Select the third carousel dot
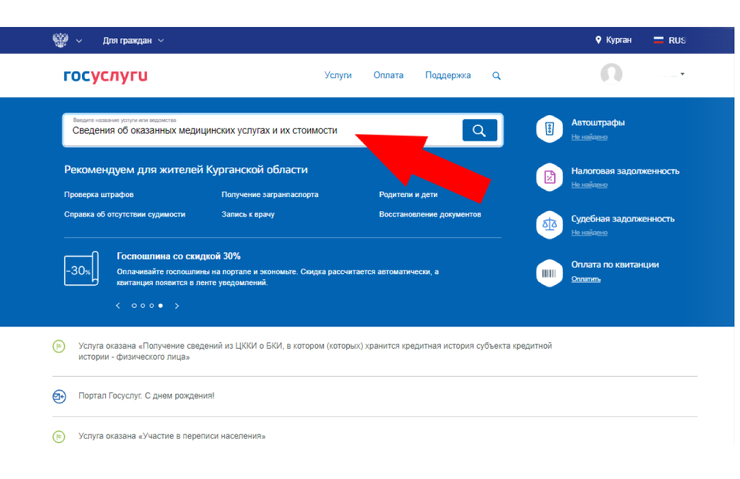 (x=151, y=306)
